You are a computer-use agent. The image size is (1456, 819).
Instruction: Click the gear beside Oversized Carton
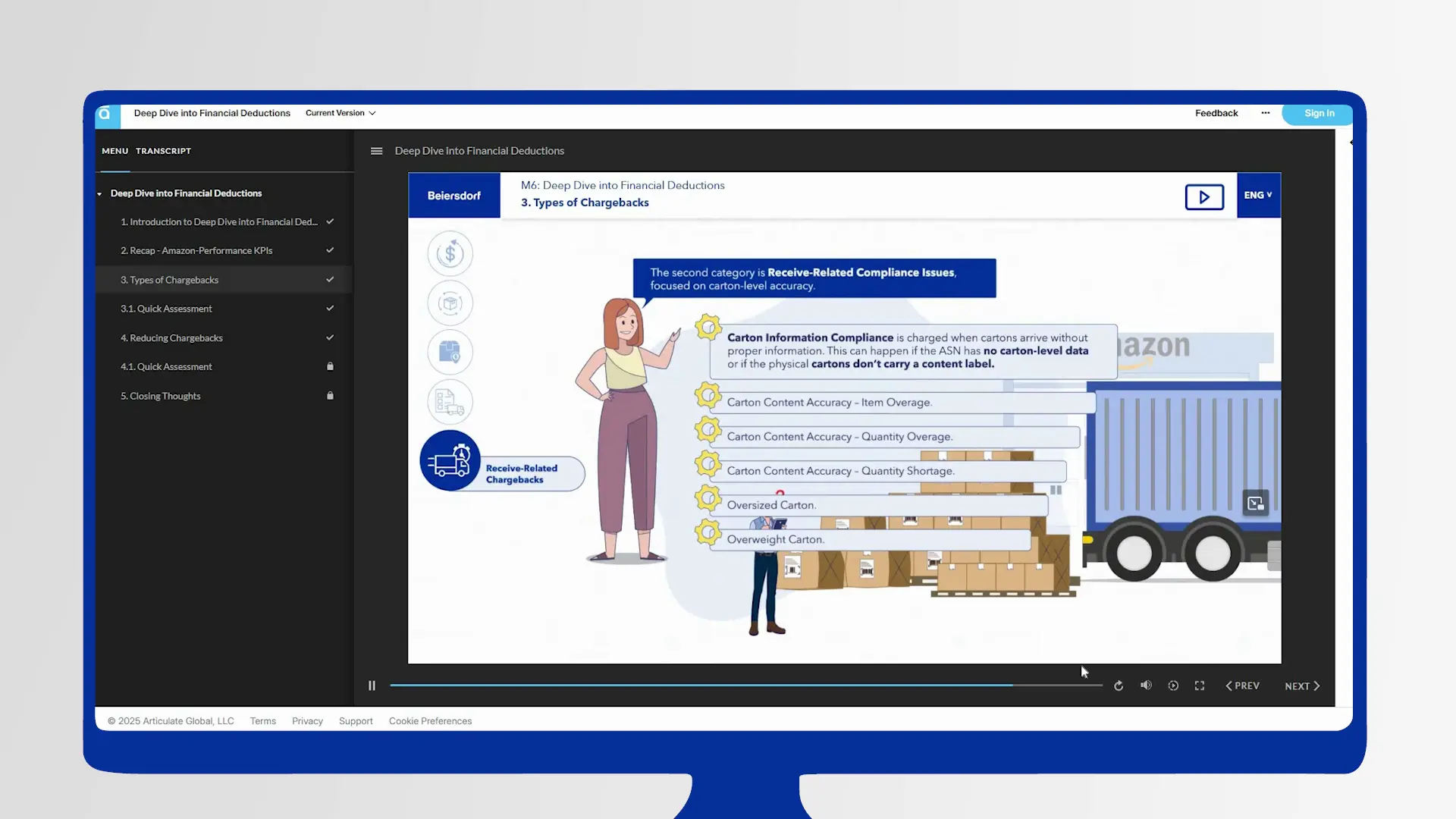pyautogui.click(x=708, y=497)
